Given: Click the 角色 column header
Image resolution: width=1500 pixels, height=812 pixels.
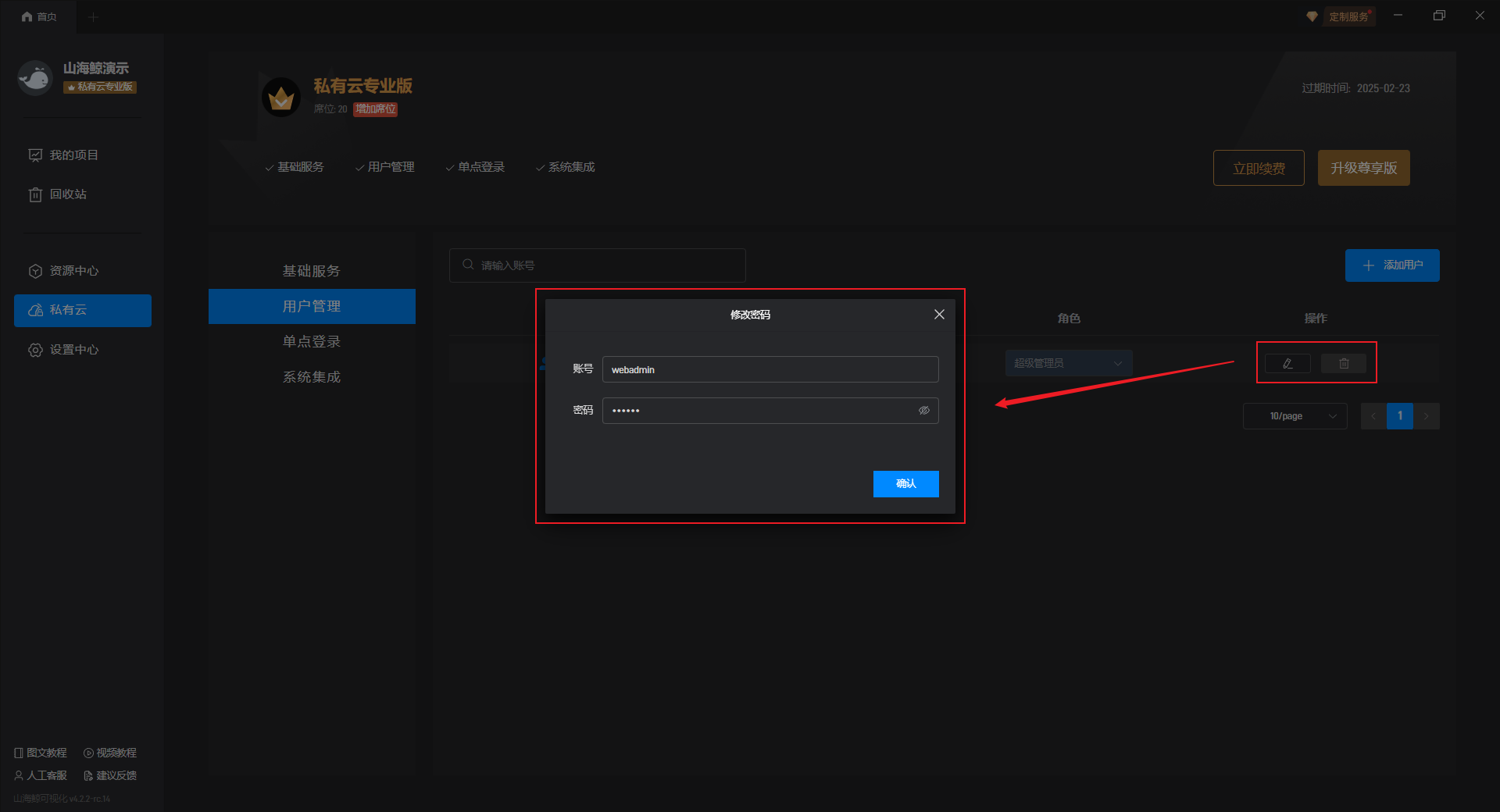Looking at the screenshot, I should click(x=1069, y=319).
